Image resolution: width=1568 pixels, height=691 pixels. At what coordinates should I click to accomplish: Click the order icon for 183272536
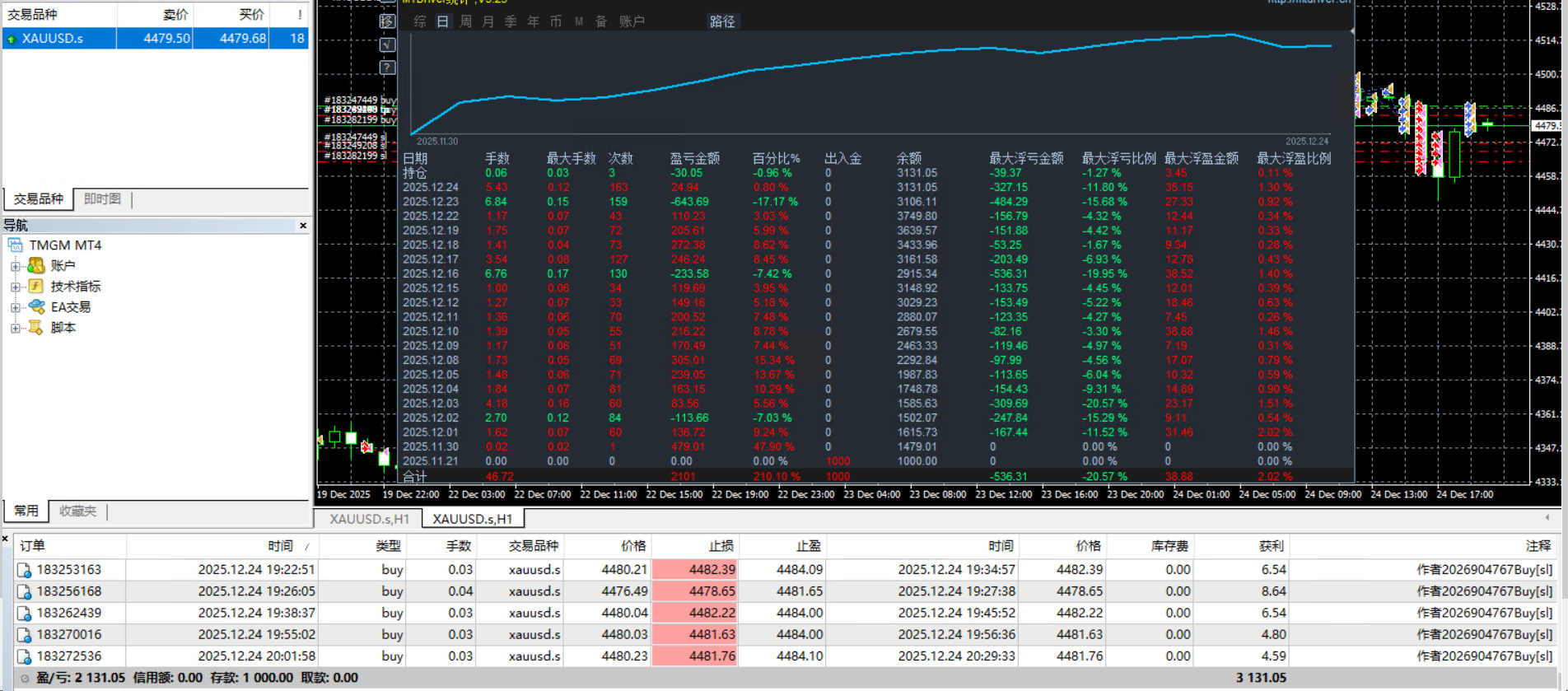24,656
